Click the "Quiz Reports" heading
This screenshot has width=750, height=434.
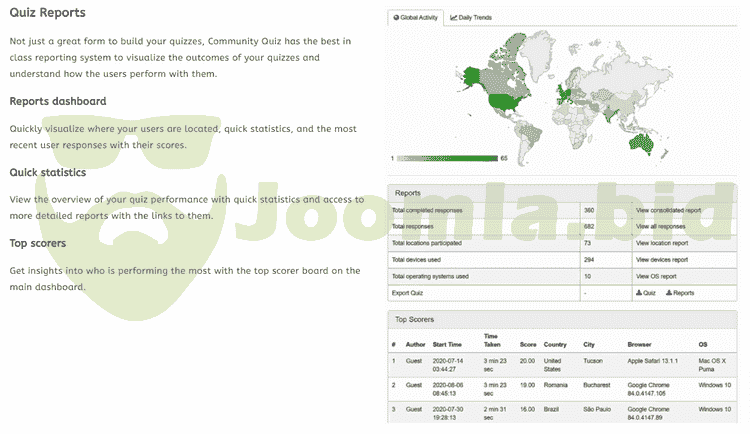coord(47,13)
